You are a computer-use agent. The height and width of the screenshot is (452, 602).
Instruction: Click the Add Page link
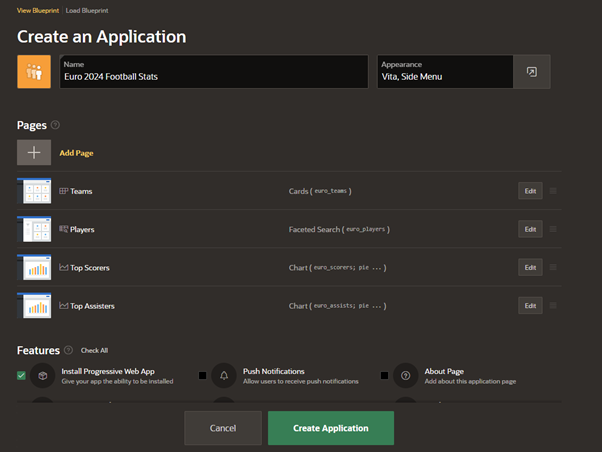pyautogui.click(x=76, y=153)
